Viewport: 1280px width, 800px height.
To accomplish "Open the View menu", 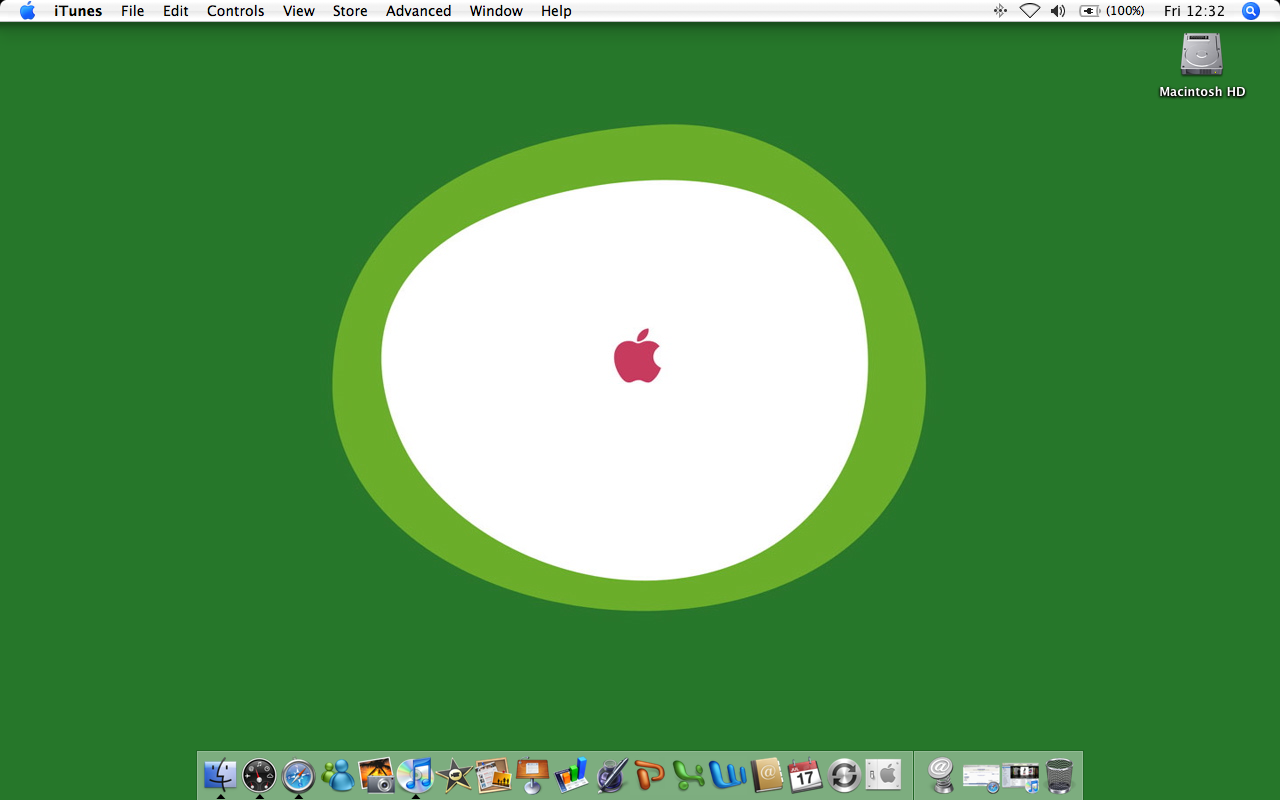I will tap(299, 11).
